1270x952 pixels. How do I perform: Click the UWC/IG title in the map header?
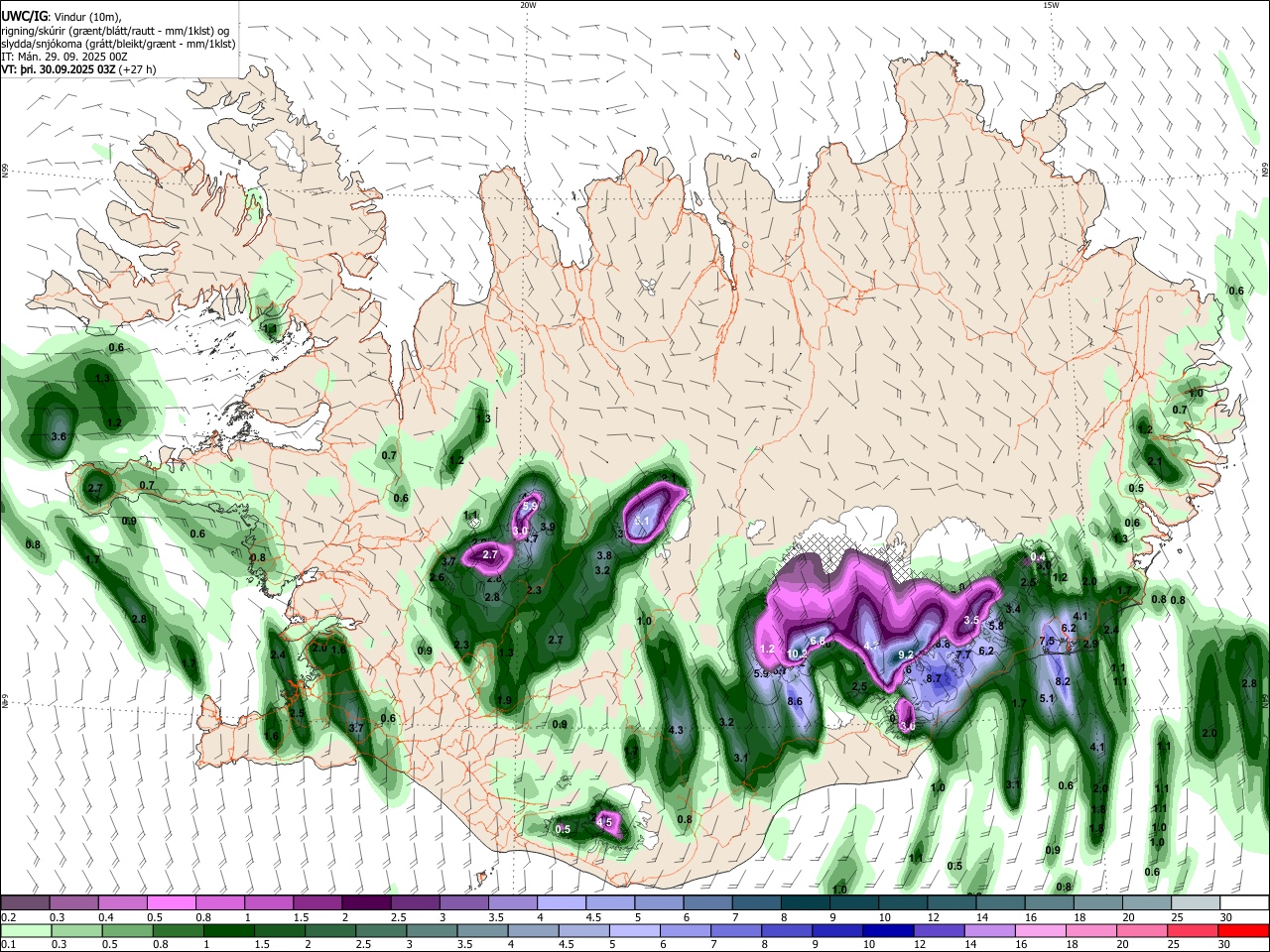coord(24,16)
